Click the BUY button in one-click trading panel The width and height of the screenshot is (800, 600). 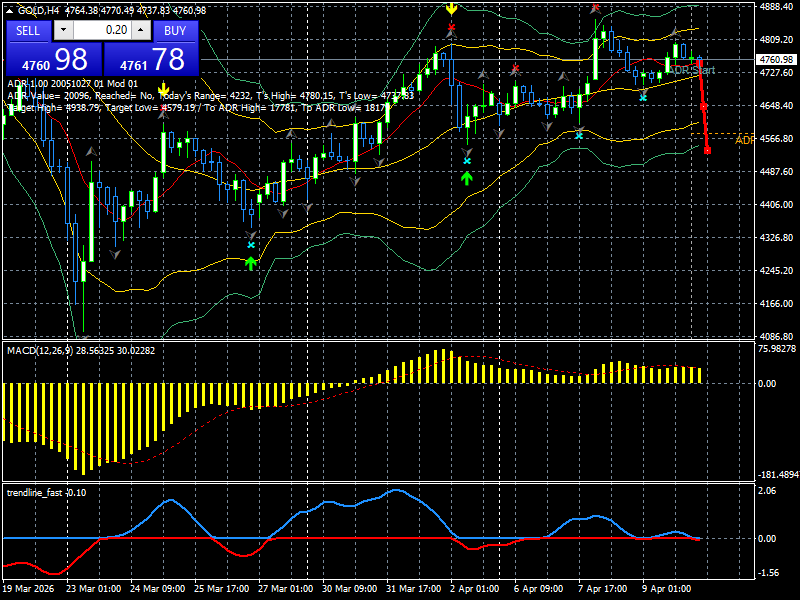click(175, 31)
